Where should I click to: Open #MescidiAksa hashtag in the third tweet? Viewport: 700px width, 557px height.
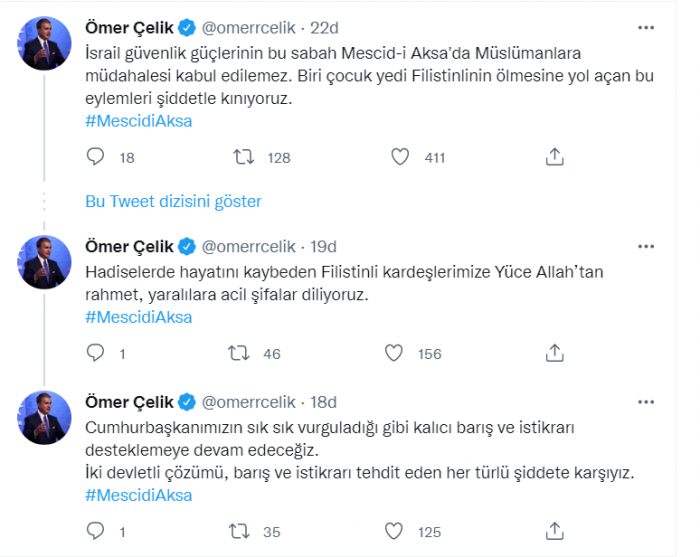139,495
